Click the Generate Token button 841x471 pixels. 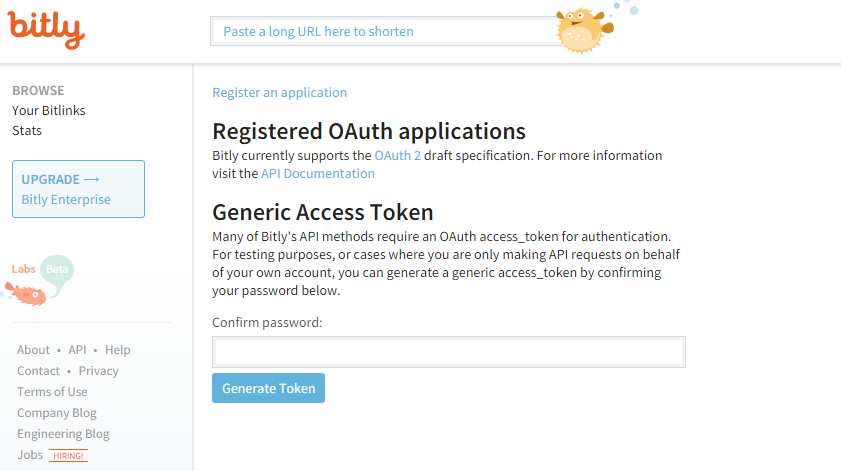(268, 388)
